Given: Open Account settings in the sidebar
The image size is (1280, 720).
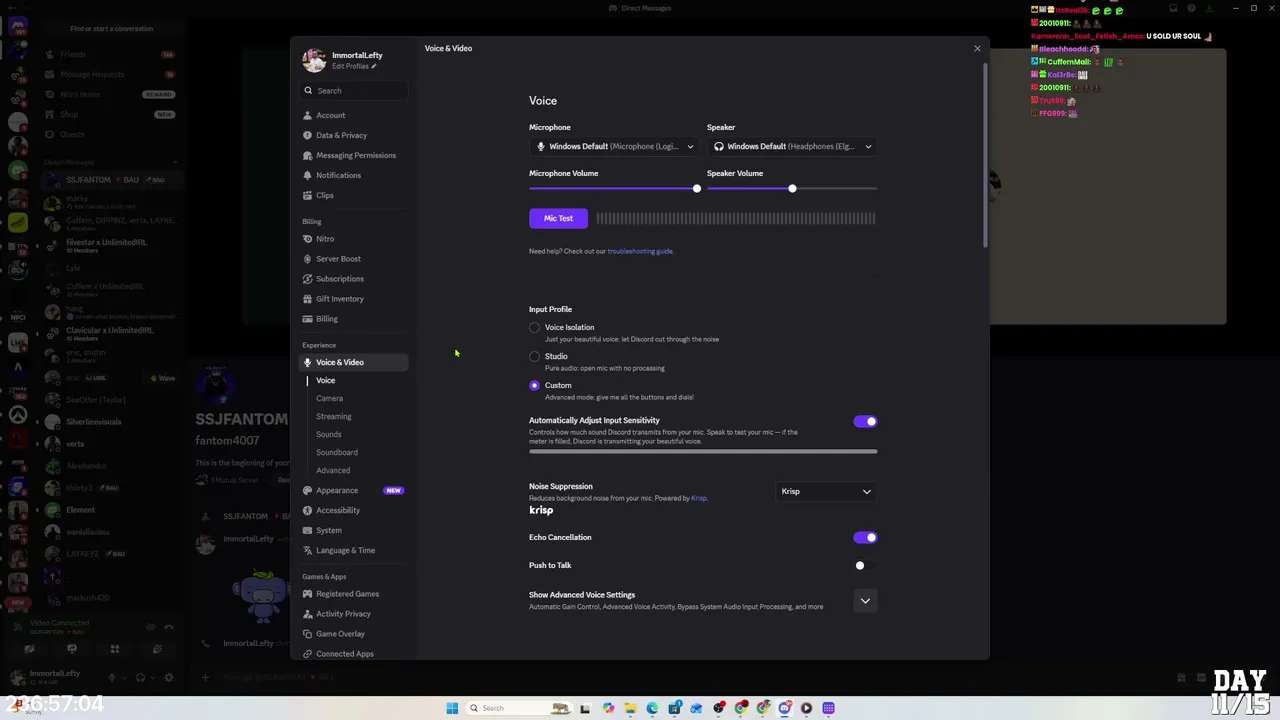Looking at the screenshot, I should pos(355,115).
